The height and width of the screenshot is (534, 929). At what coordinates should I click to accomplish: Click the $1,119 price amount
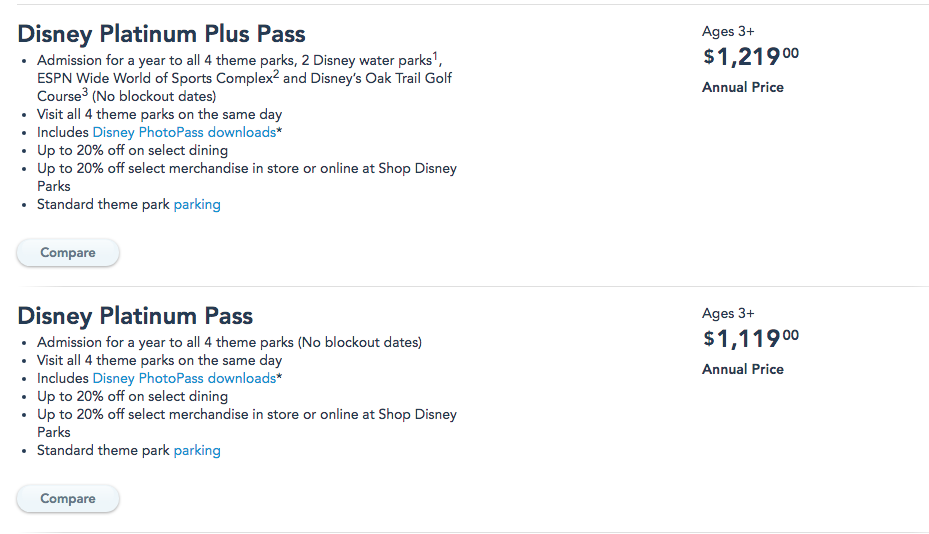click(x=751, y=338)
